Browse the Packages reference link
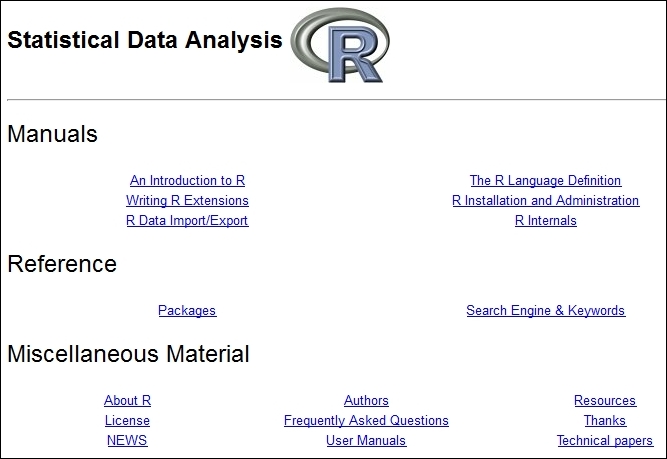Viewport: 667px width, 459px height. 187,311
